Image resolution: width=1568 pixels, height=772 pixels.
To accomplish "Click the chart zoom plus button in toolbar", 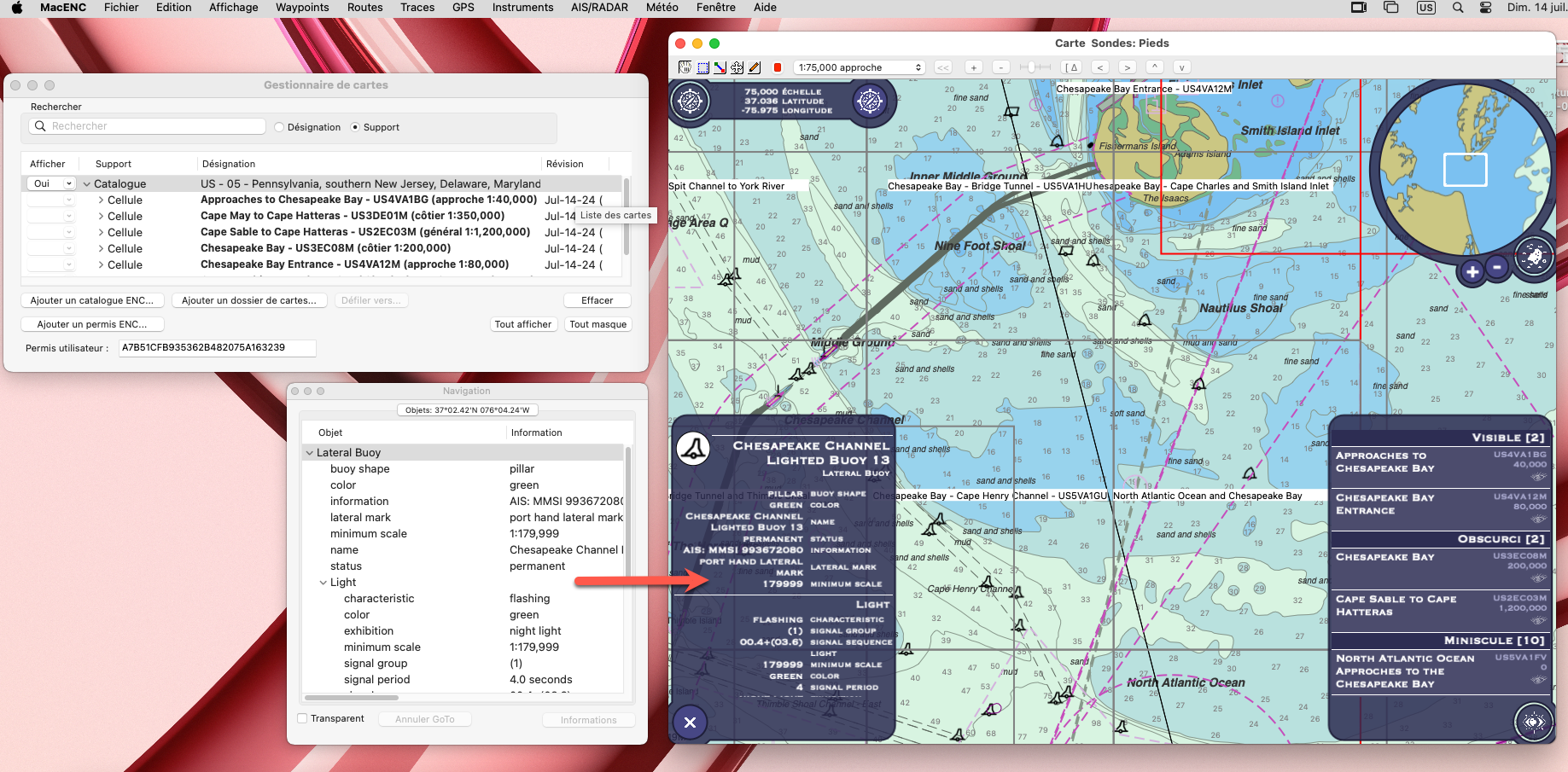I will 973,67.
